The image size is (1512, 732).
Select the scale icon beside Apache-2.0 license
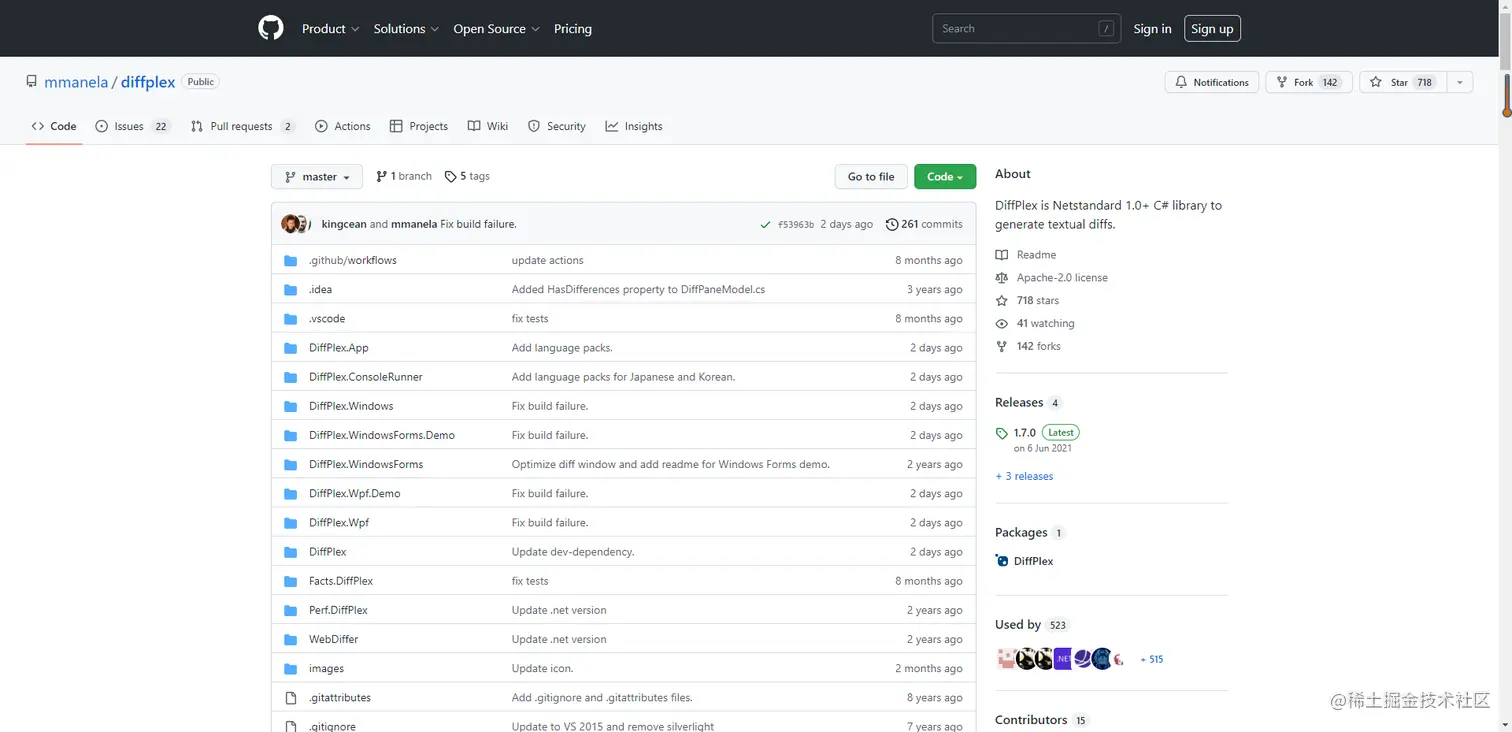point(1002,278)
